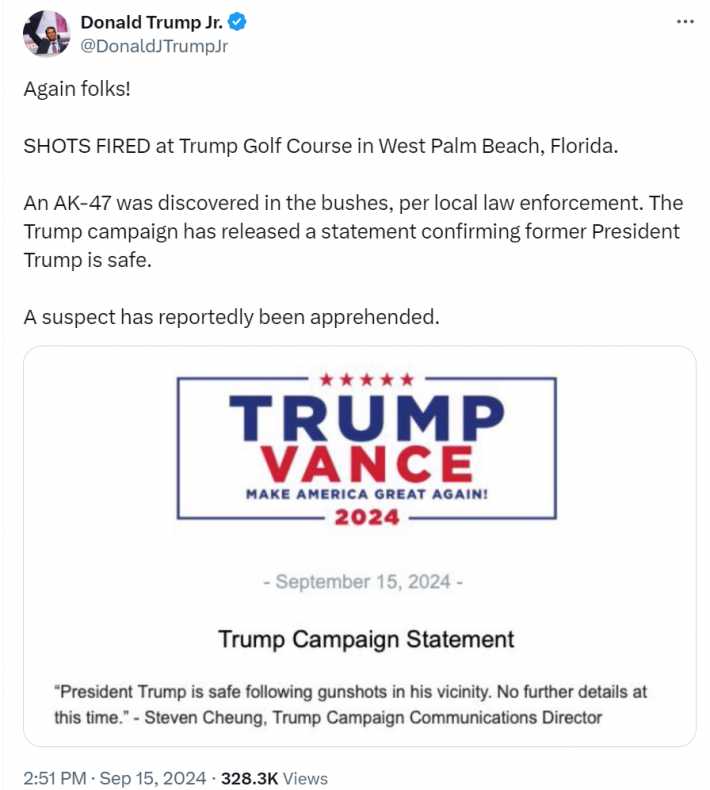Open the Trump Vance logo image
Image resolution: width=710 pixels, height=790 pixels.
366,447
